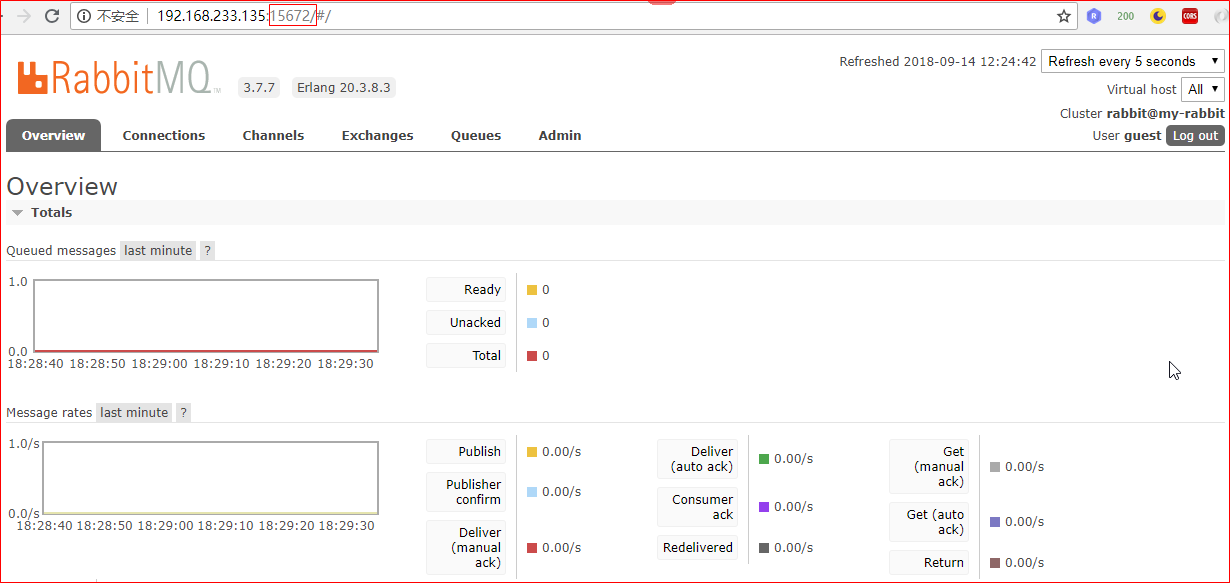Click the Get (auto ack) label
This screenshot has height=583, width=1230.
tap(929, 522)
